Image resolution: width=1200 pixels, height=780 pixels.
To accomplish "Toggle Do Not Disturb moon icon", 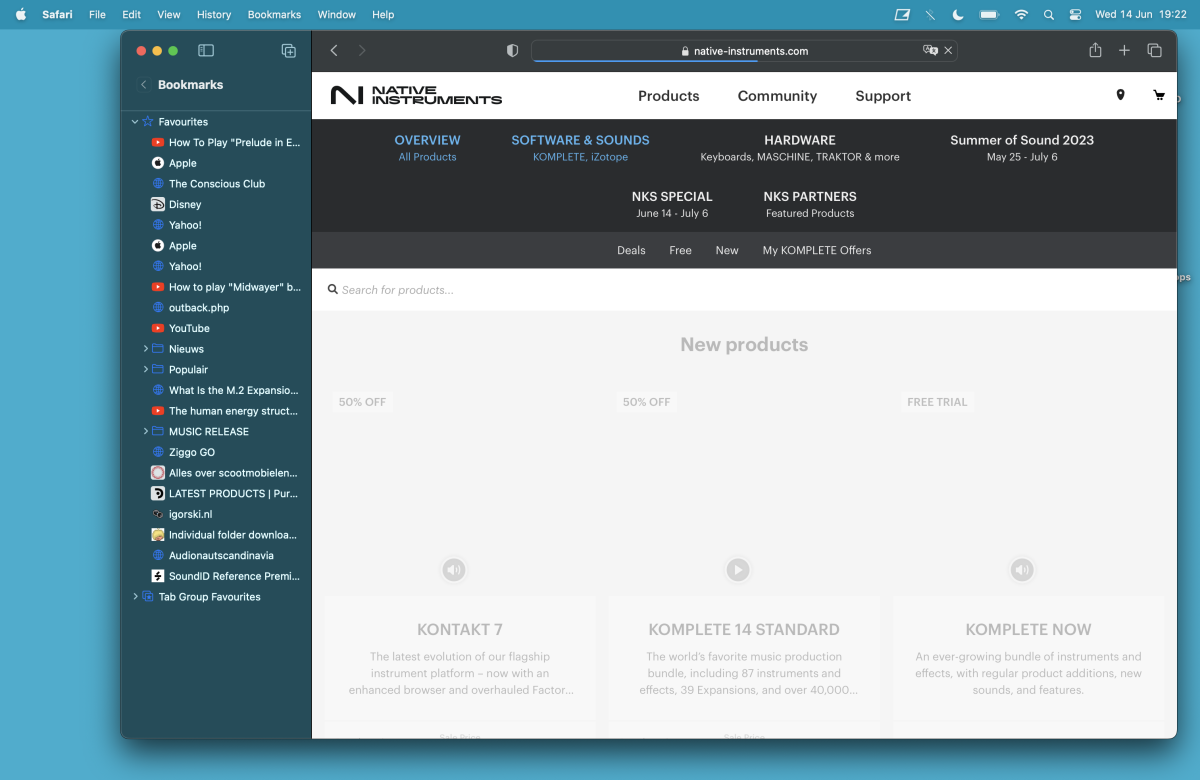I will point(958,14).
